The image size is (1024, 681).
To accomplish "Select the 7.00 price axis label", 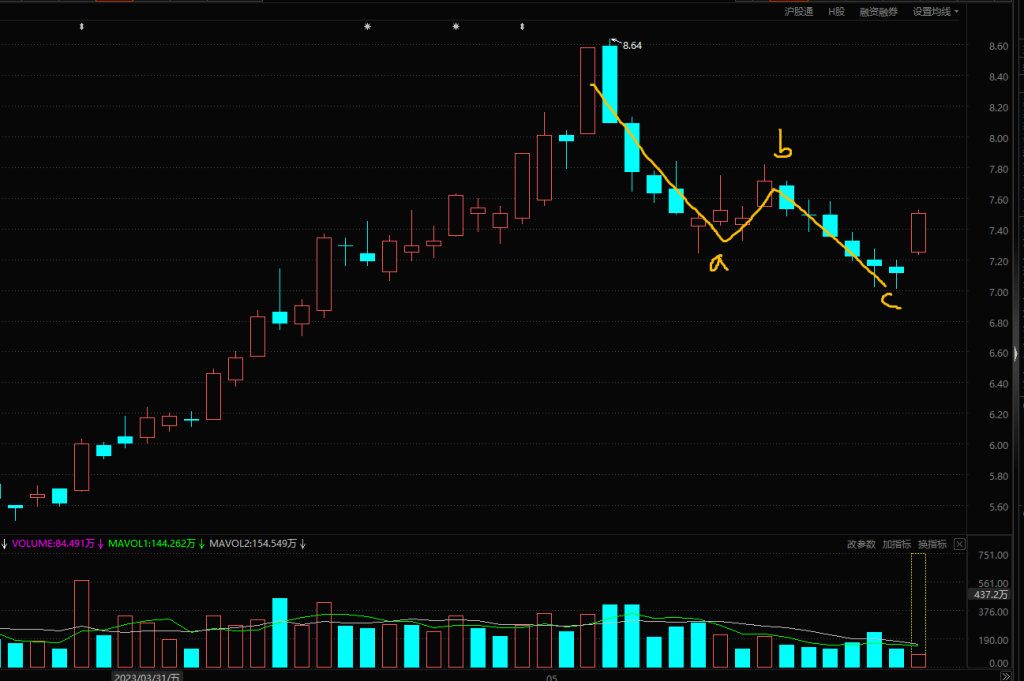I will pos(998,293).
